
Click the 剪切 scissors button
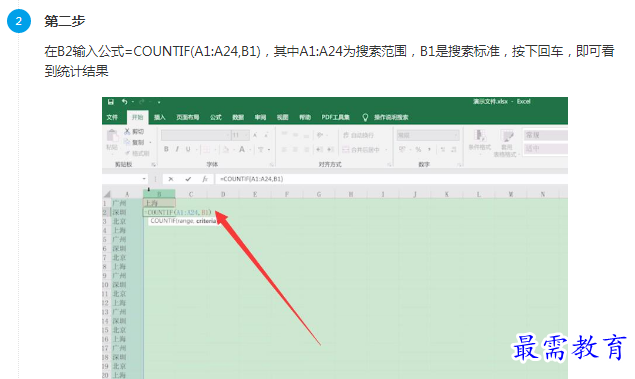134,131
